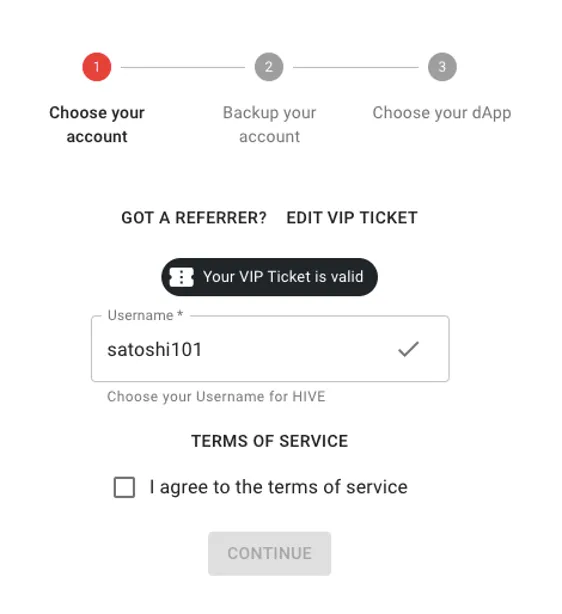Click connector line between steps 2 and 3
Image resolution: width=562 pixels, height=614 pixels.
356,67
